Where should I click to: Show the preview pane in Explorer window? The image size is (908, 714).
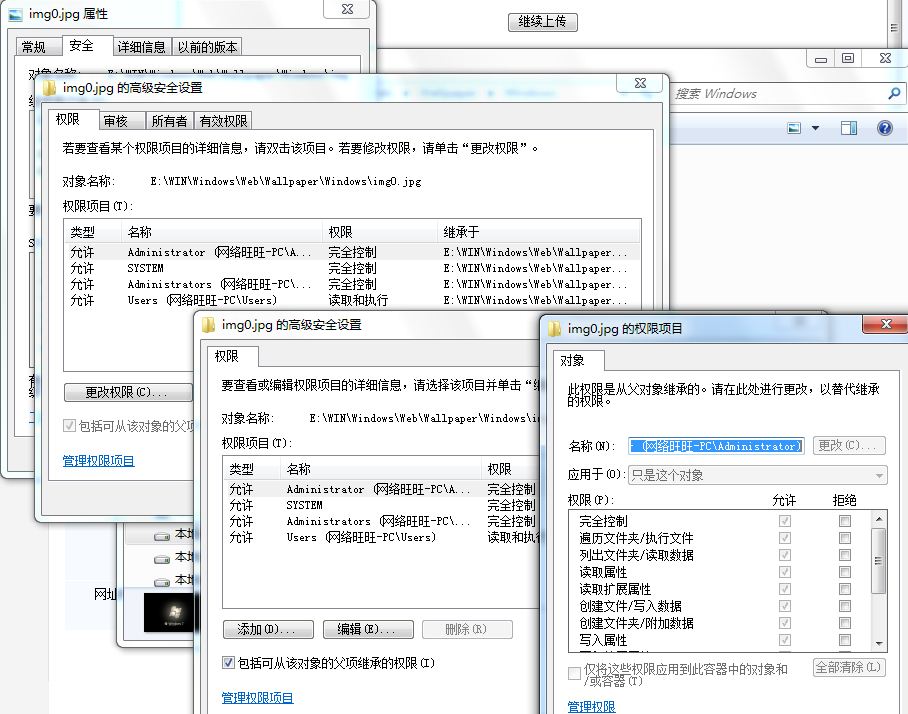(849, 128)
